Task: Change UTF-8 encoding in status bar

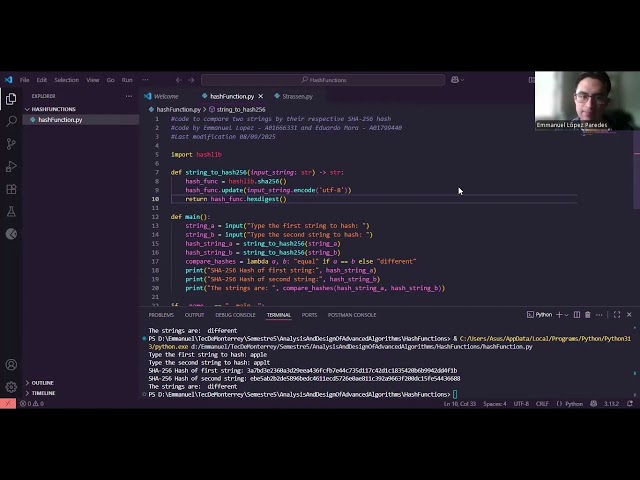Action: click(521, 404)
